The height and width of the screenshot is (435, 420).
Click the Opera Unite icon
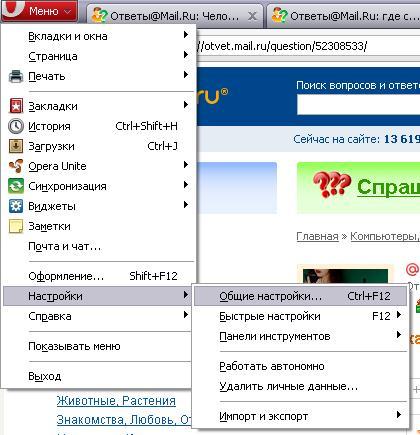(x=16, y=166)
